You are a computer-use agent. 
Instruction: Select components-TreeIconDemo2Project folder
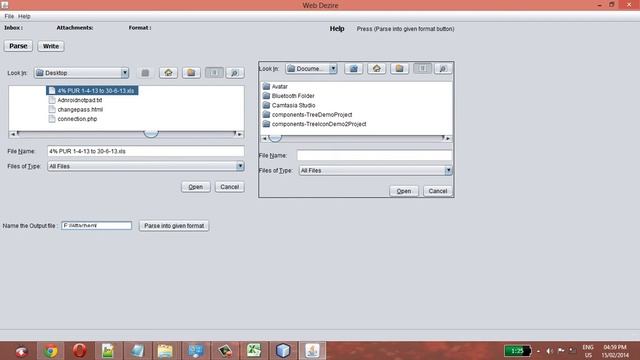click(x=315, y=124)
